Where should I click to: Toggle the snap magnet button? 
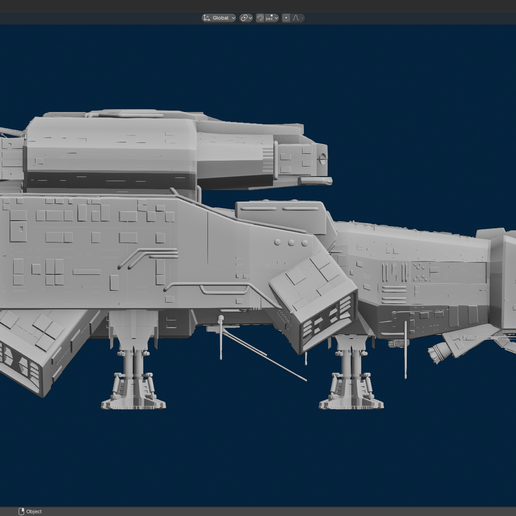[260, 18]
